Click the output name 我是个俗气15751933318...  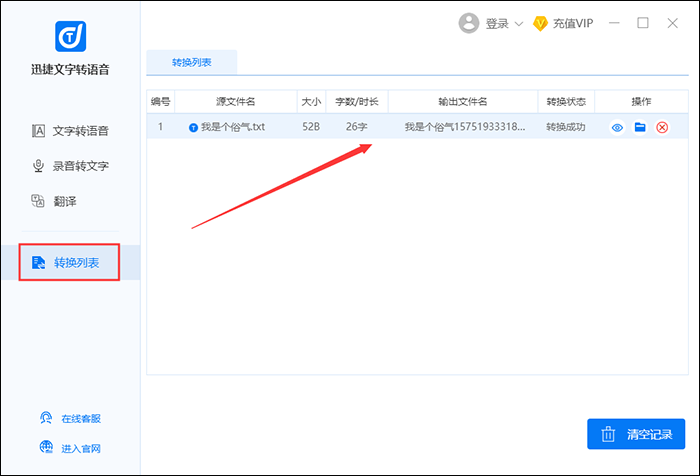pyautogui.click(x=465, y=127)
